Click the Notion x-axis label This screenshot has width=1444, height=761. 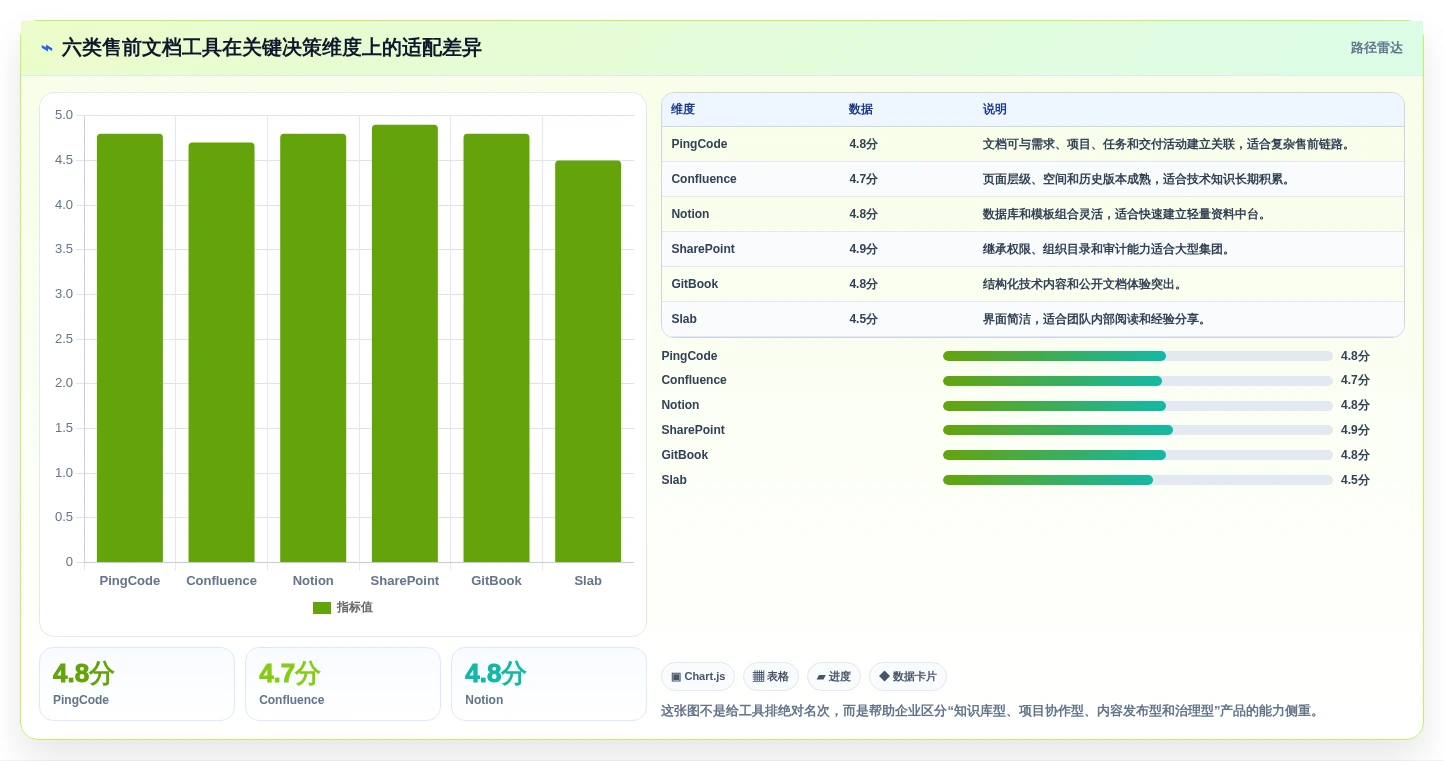point(313,581)
